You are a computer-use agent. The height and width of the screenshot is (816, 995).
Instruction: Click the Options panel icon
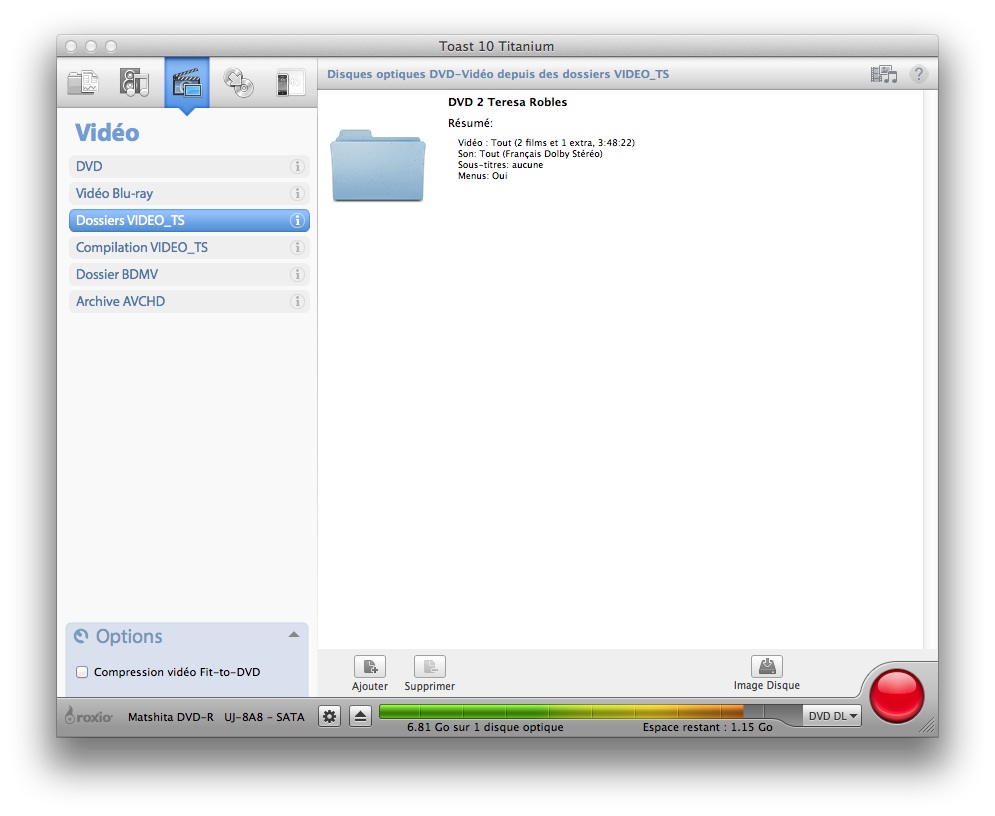(x=81, y=636)
